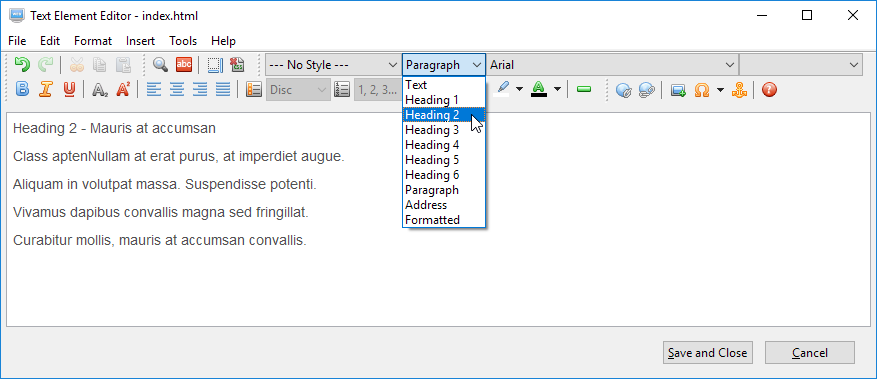
Task: Open Find with the magnifier icon
Action: click(161, 65)
